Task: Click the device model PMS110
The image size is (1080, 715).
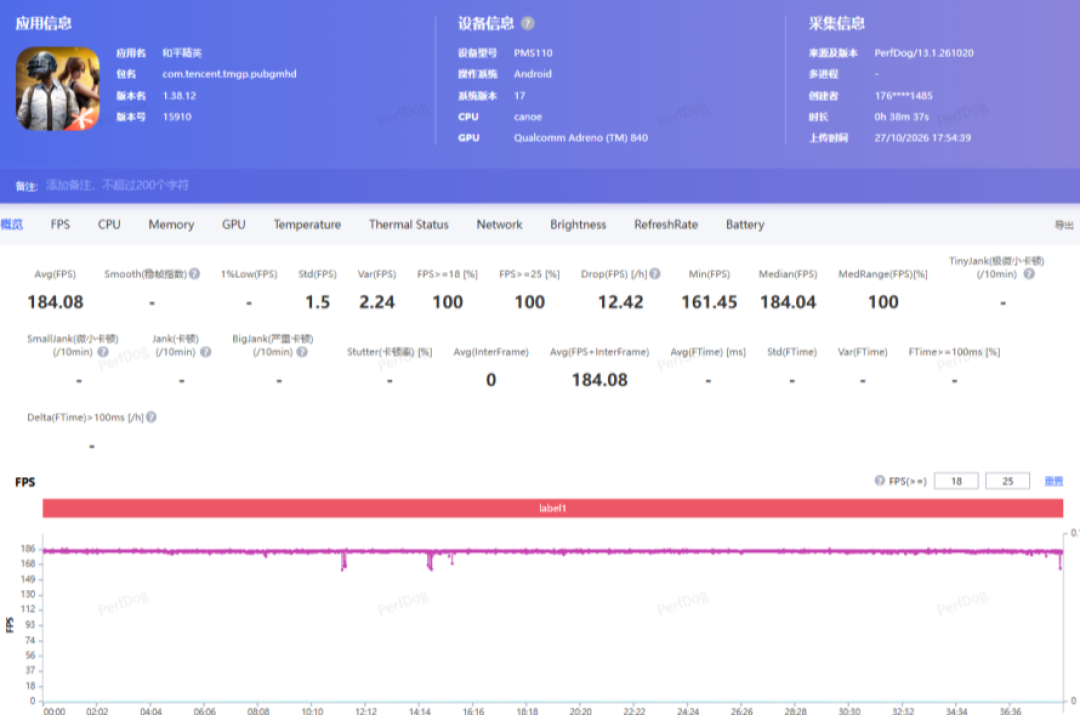Action: (x=533, y=53)
